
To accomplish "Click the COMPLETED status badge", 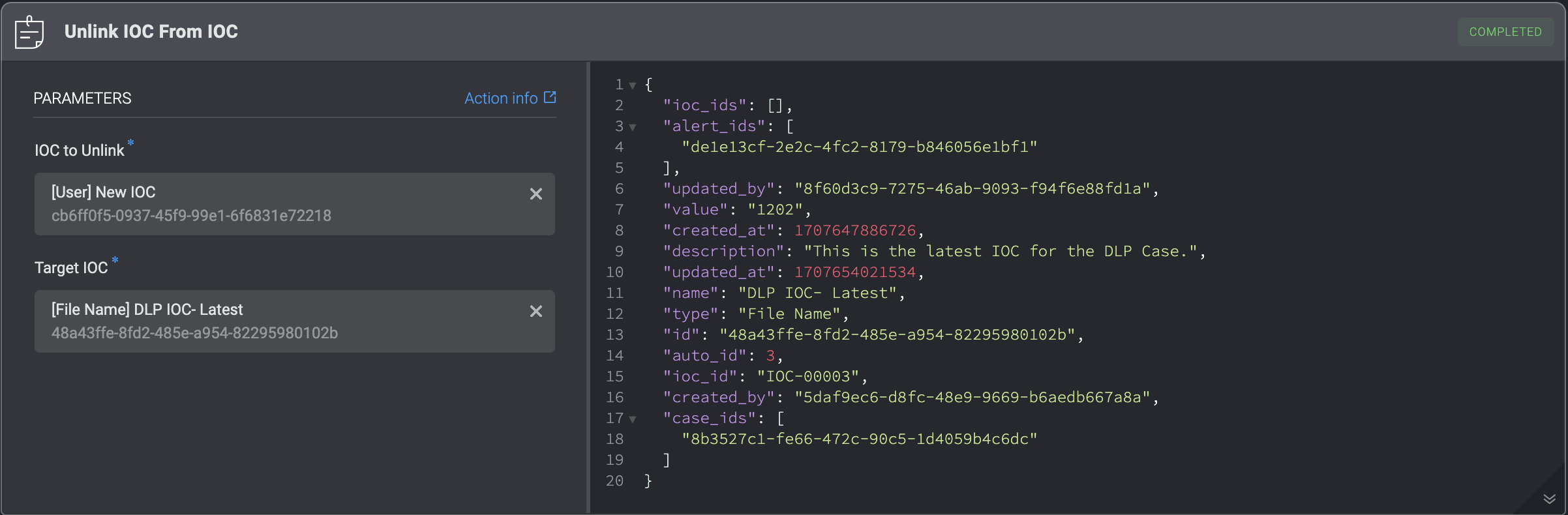I will (x=1505, y=32).
